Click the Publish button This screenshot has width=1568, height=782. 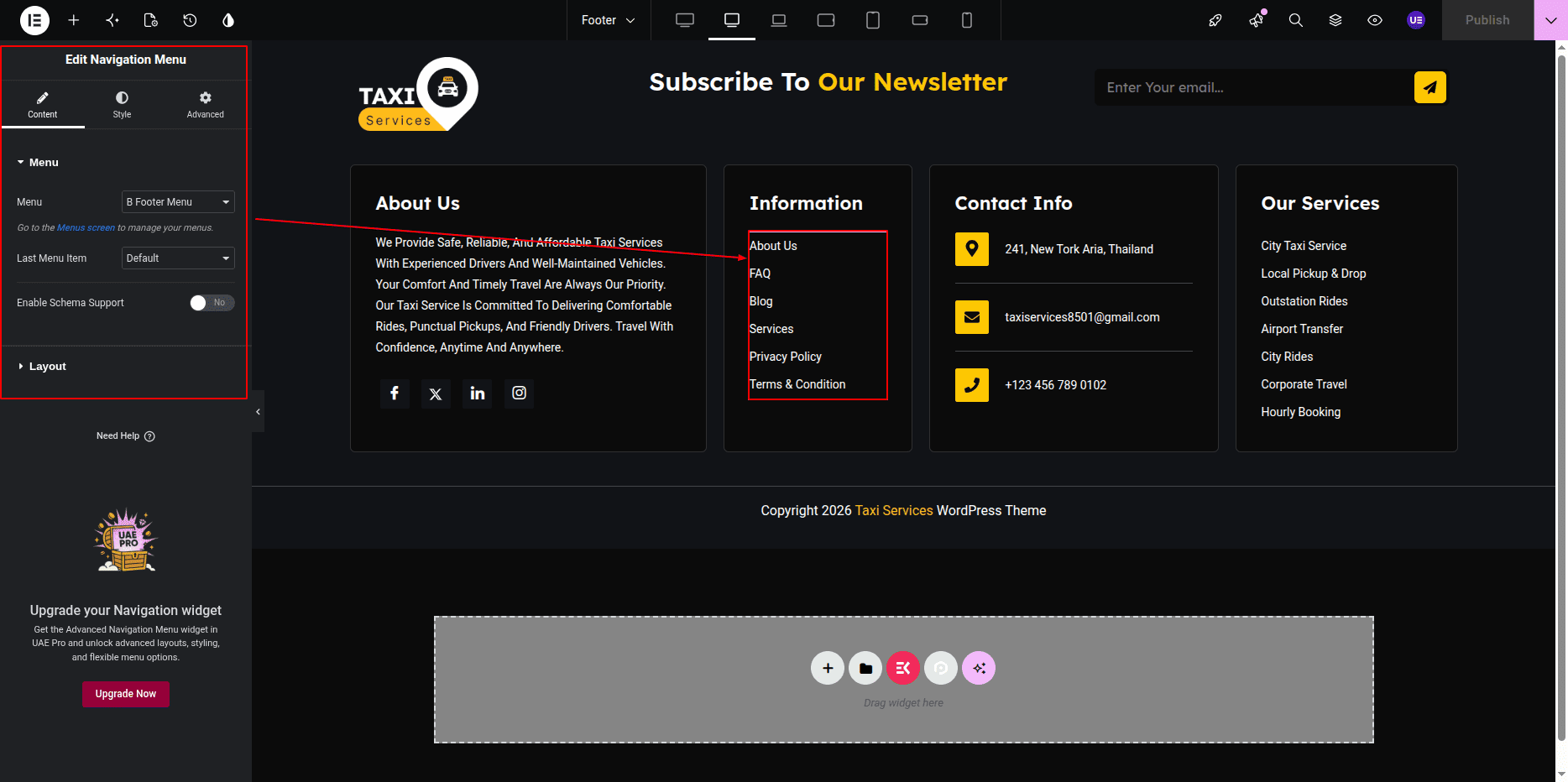click(1487, 20)
